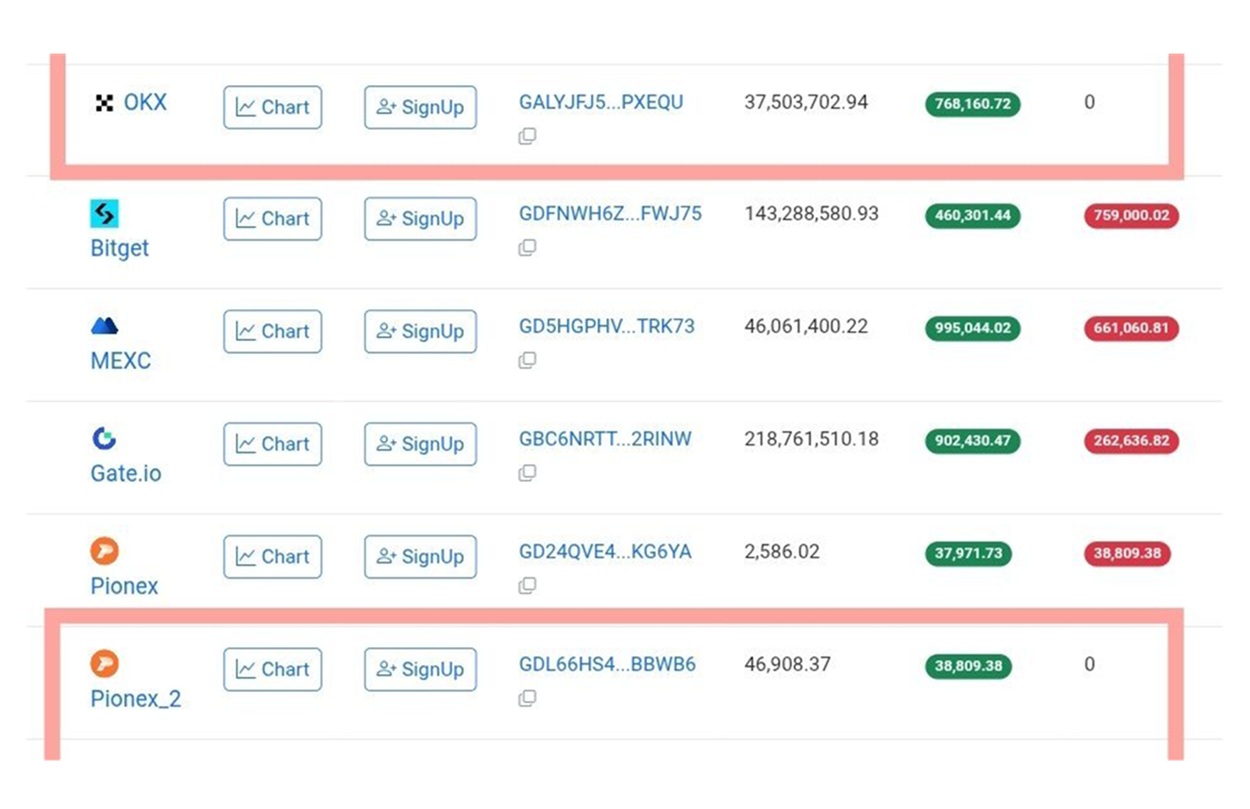Click the green 768,160.72 badge
The image size is (1250, 809).
tap(972, 104)
